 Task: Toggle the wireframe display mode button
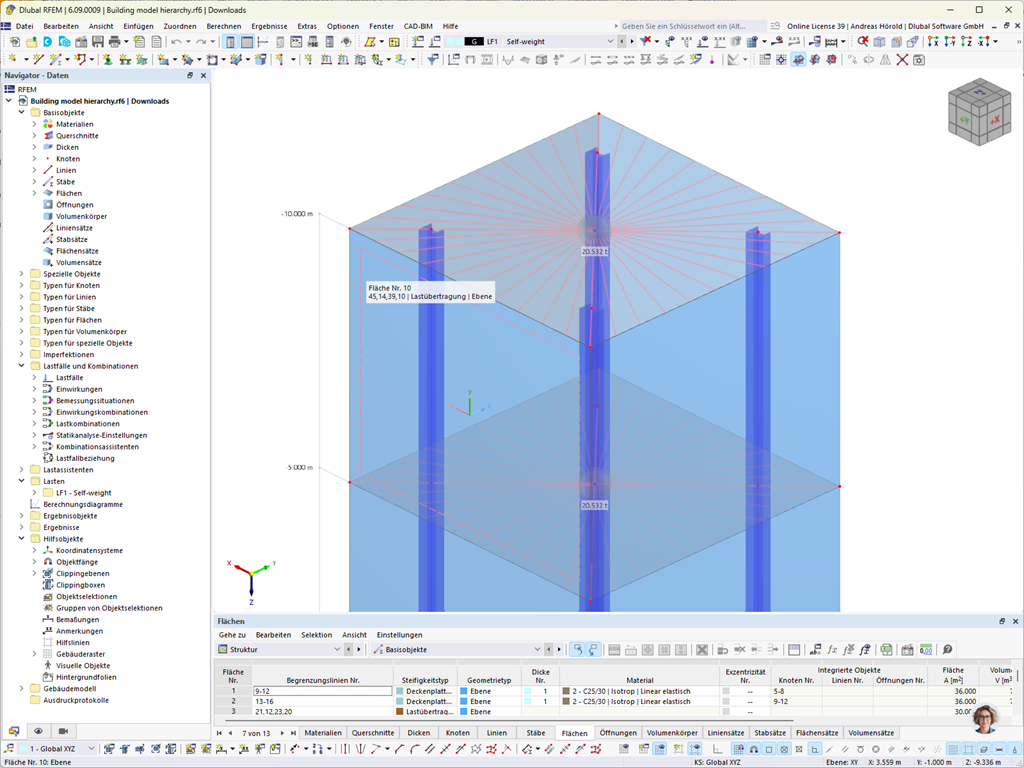877,42
